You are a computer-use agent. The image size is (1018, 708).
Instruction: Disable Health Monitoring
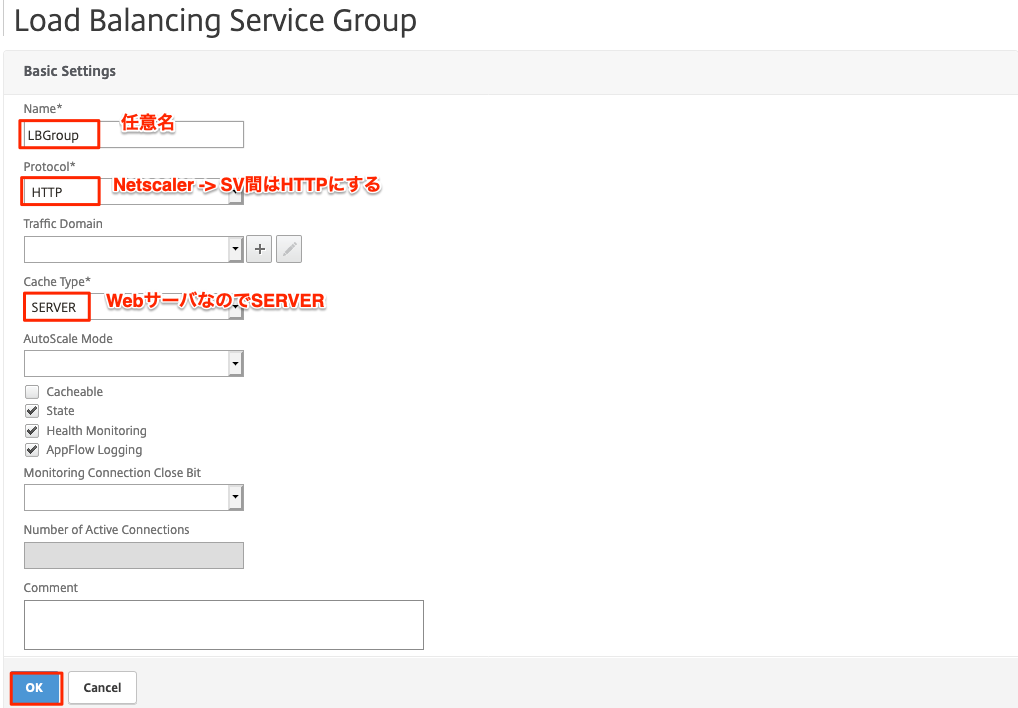pos(31,430)
